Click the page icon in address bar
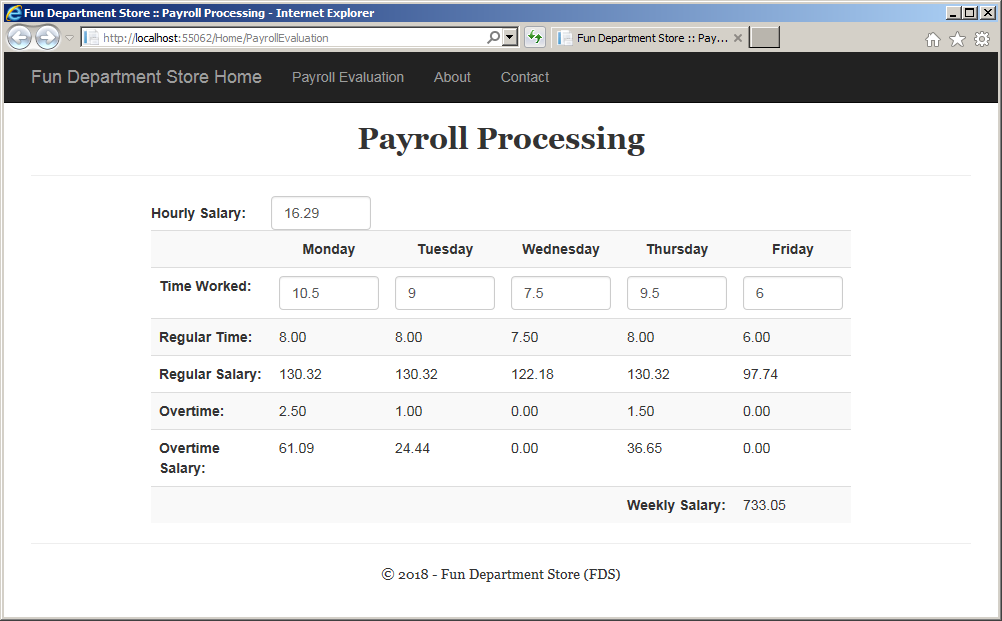1002x621 pixels. (x=91, y=38)
